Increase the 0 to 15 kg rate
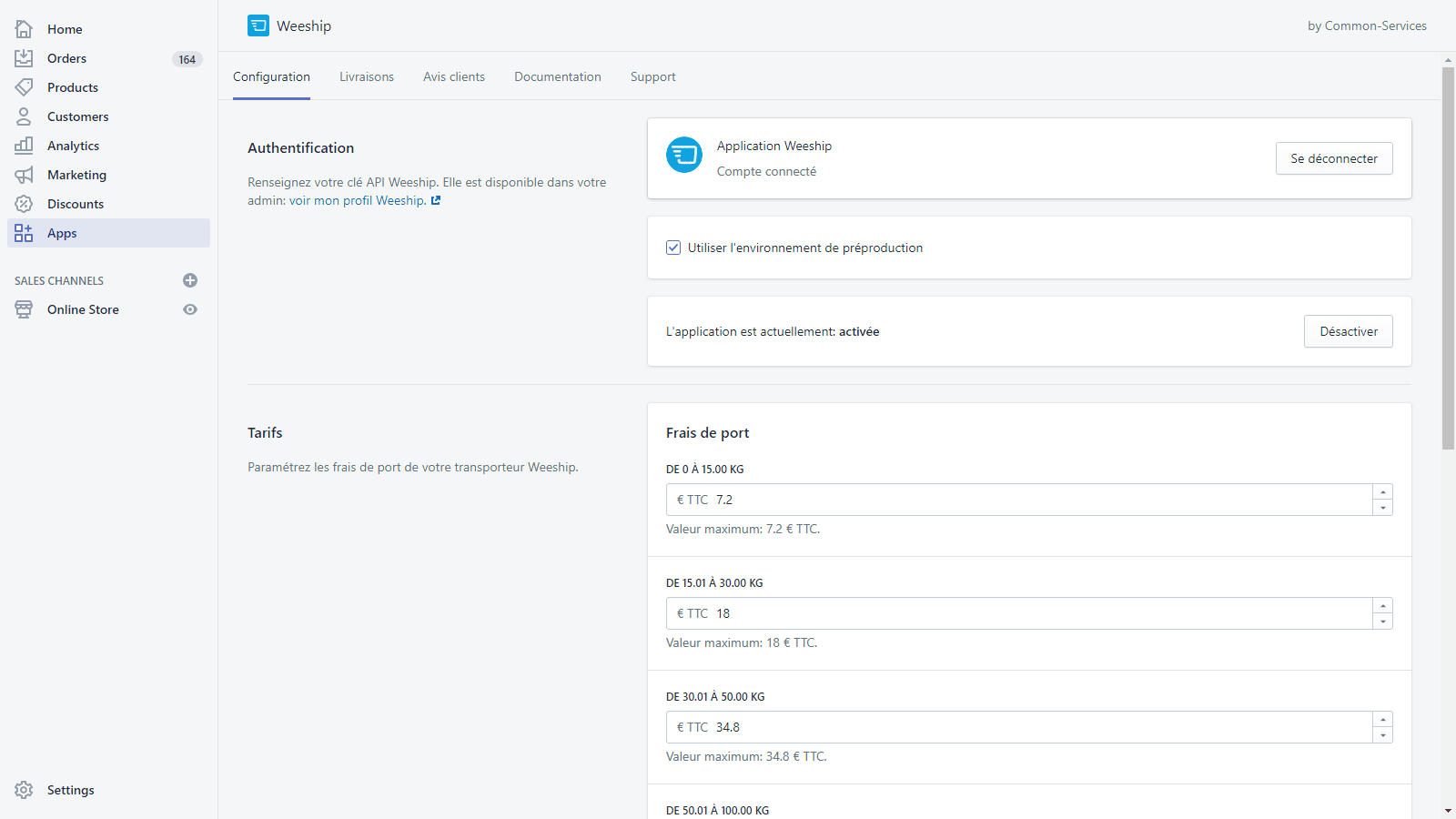1456x819 pixels. [1382, 492]
